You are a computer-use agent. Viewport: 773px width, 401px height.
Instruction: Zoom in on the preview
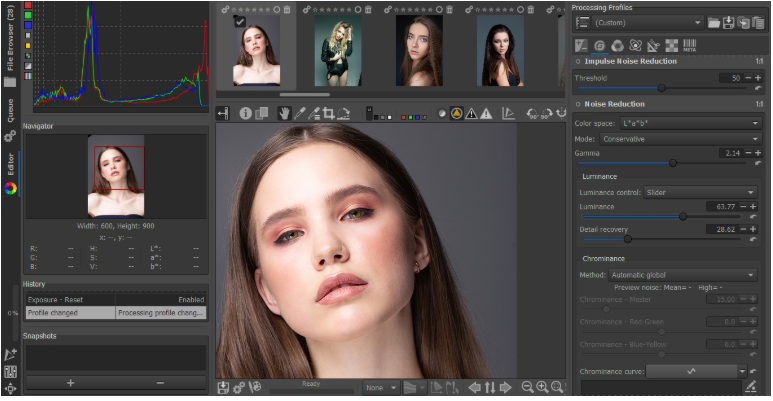pyautogui.click(x=542, y=387)
